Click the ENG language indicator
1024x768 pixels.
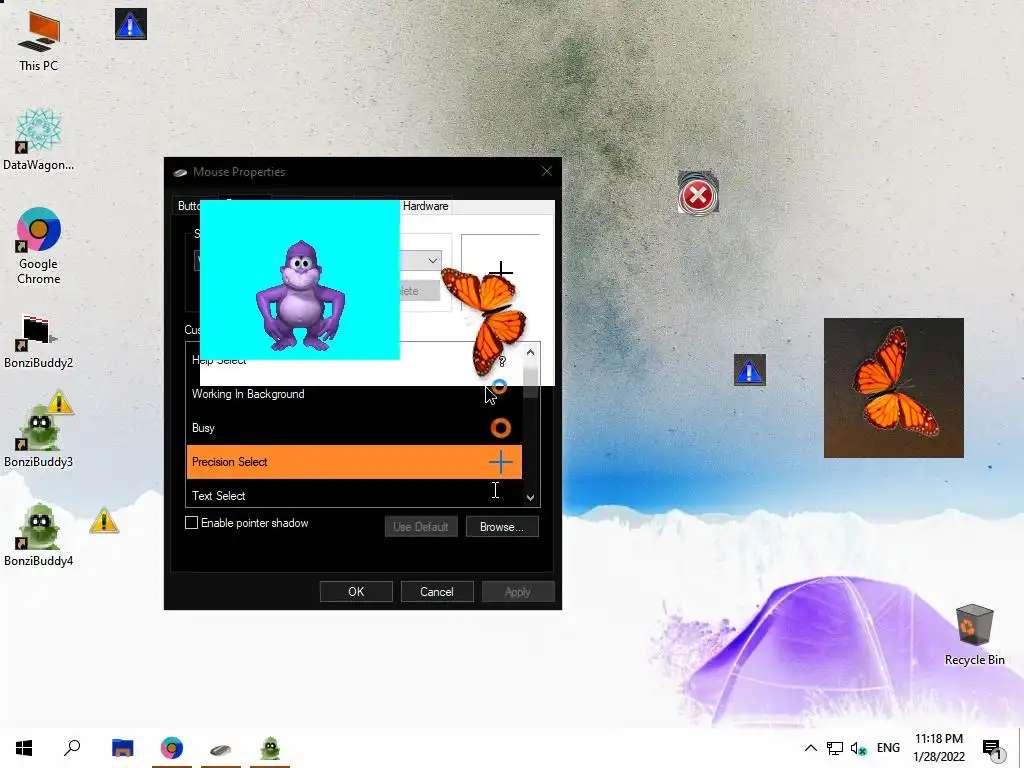[x=888, y=748]
